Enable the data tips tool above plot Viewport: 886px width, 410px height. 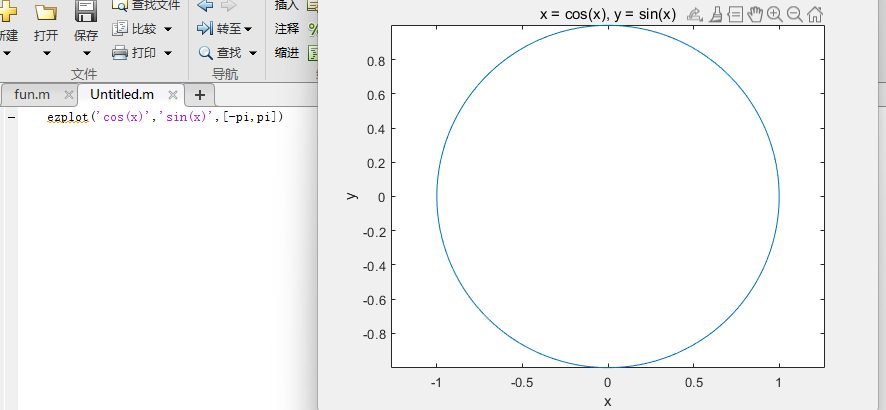tap(735, 15)
